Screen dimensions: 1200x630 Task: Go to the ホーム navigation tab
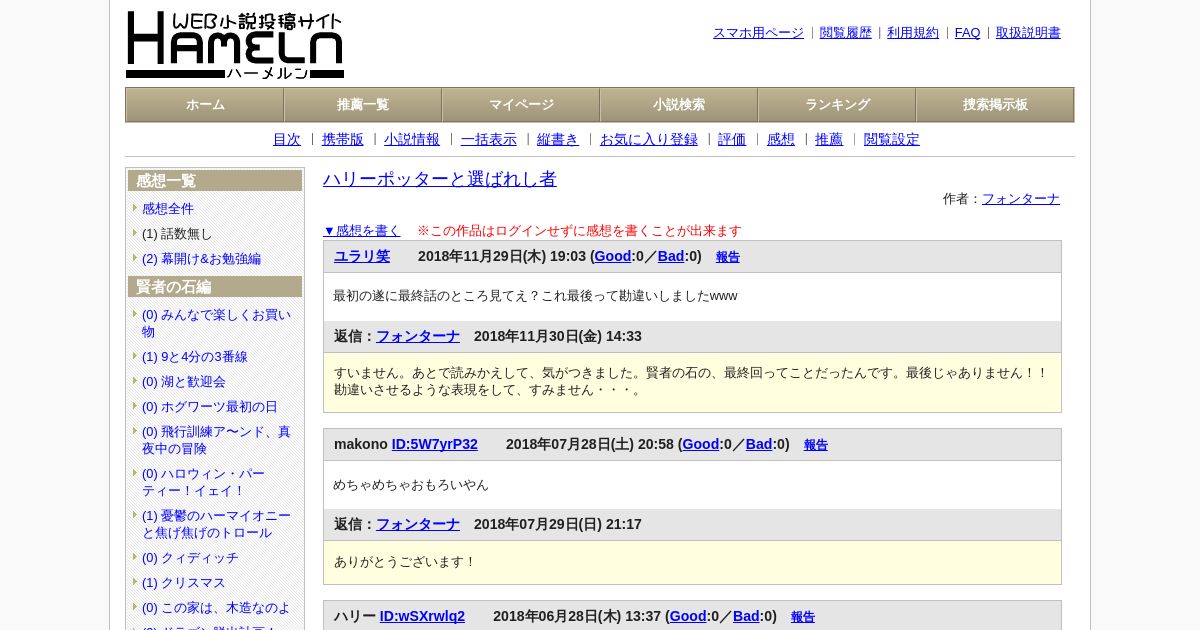pyautogui.click(x=205, y=105)
